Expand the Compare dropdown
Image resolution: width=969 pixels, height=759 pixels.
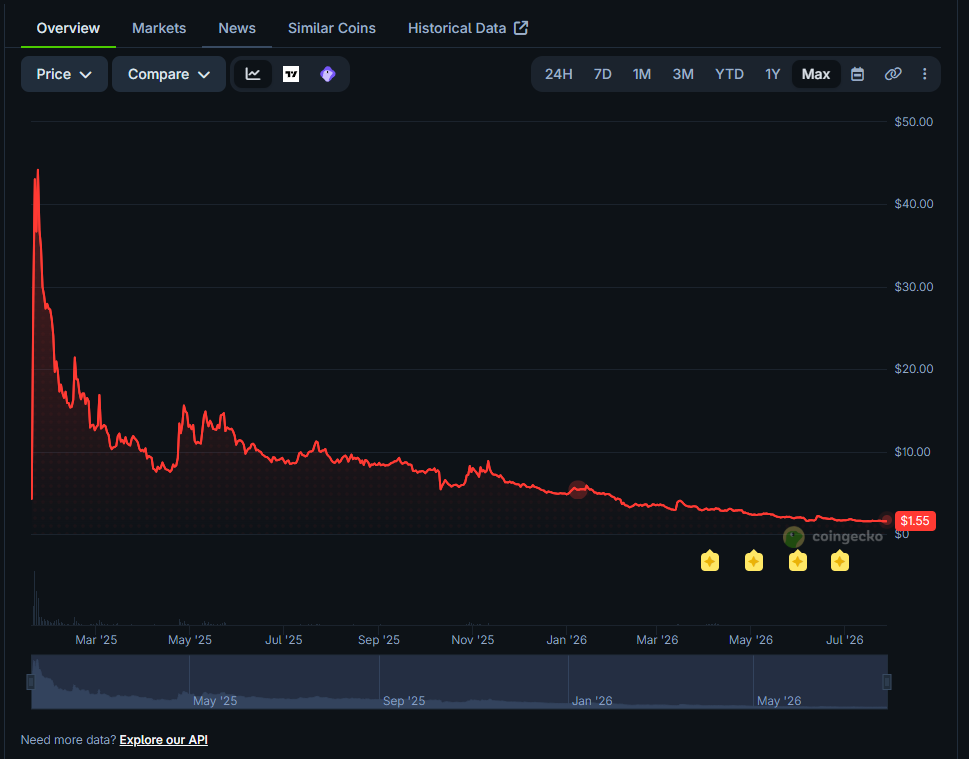(169, 74)
